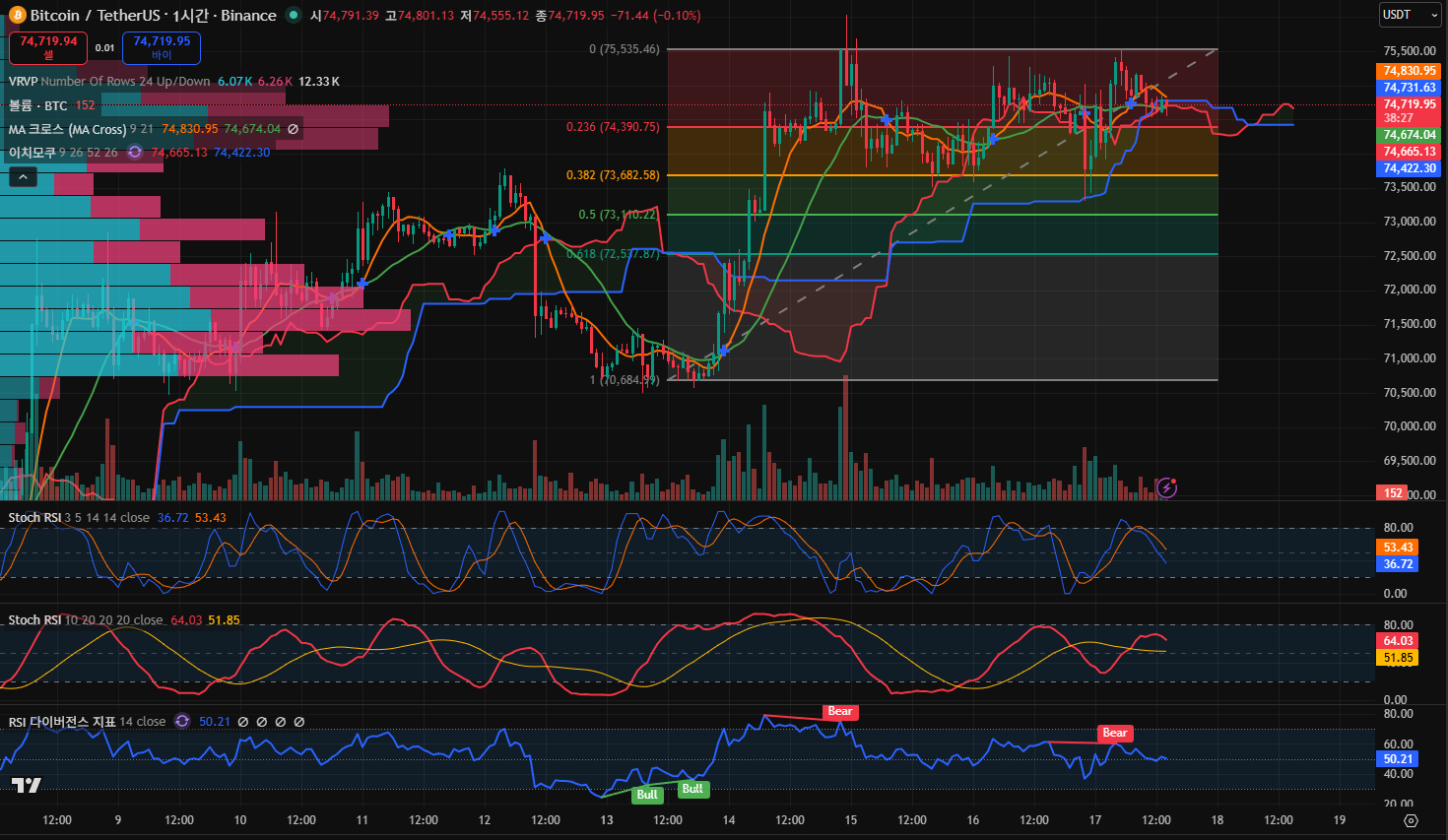Open the purple lightning bolt alert icon
Screen dimensions: 1448x840
click(1166, 487)
